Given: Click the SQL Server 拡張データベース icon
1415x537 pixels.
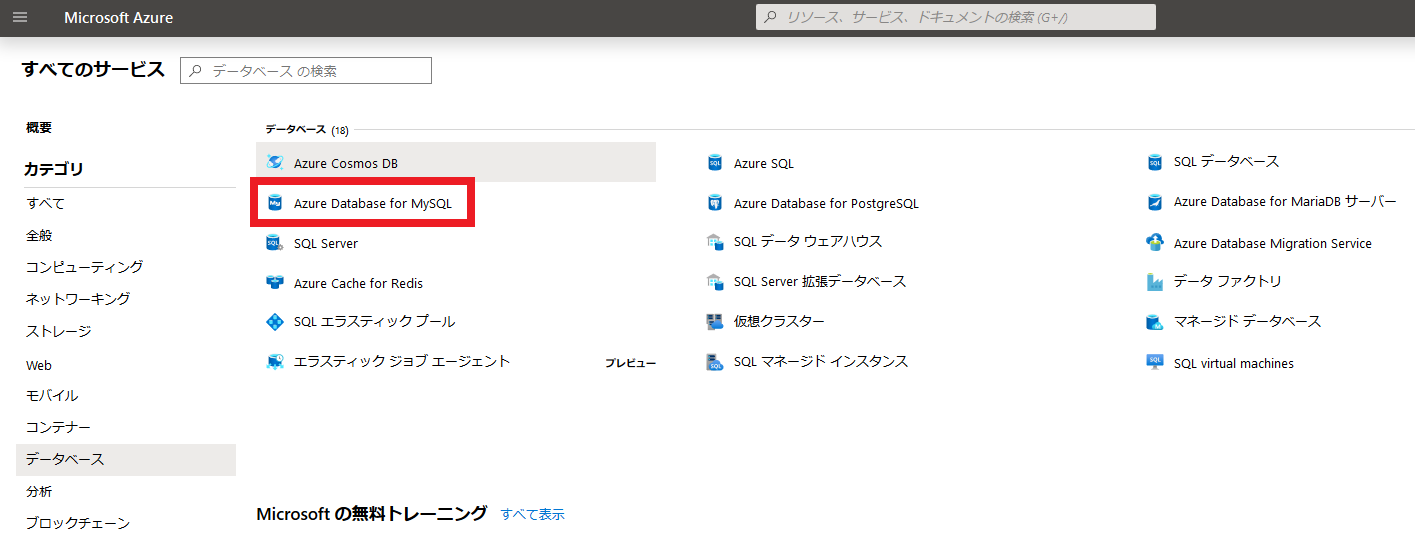Looking at the screenshot, I should click(x=715, y=282).
